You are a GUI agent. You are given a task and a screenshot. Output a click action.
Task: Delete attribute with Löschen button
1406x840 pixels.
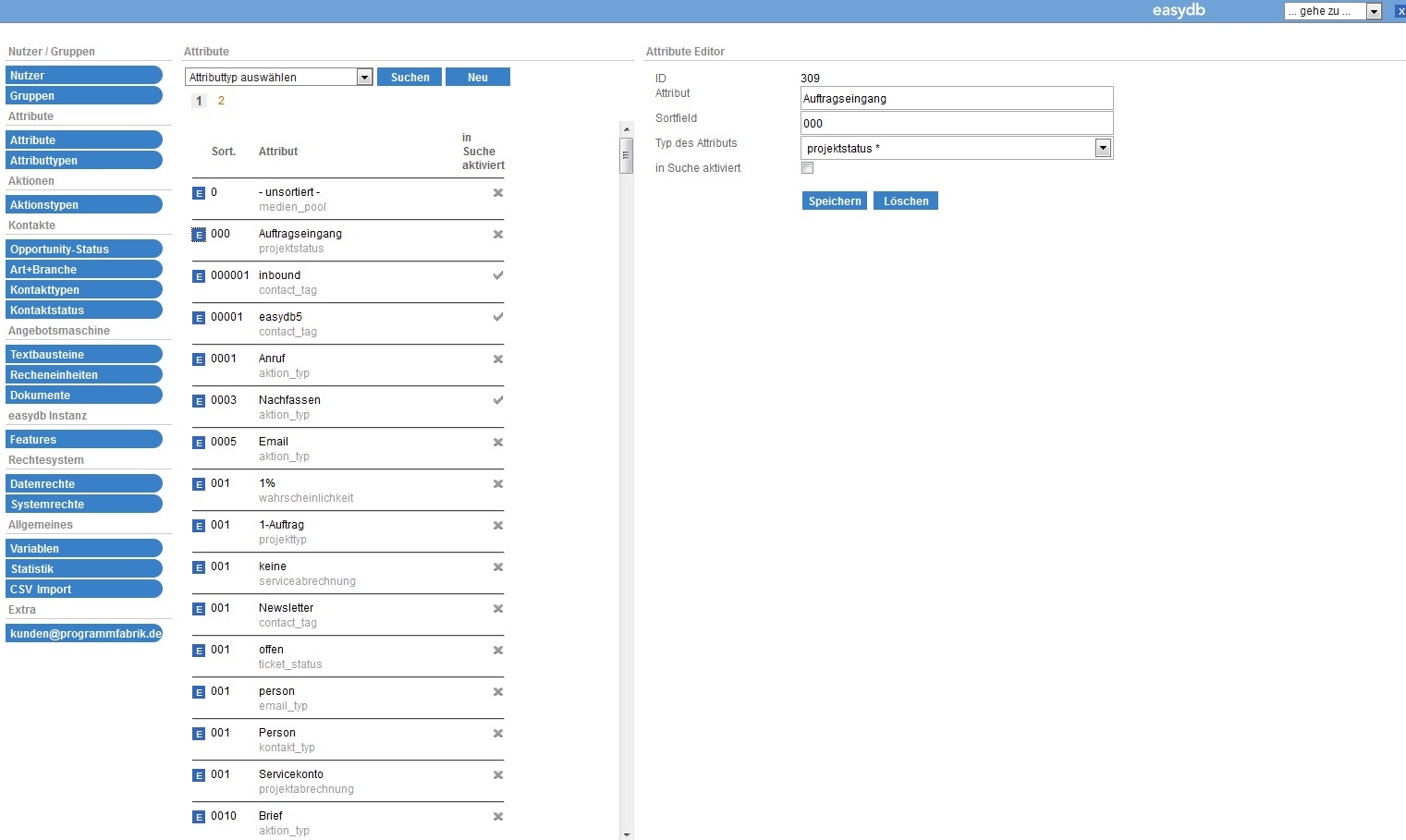[x=906, y=201]
